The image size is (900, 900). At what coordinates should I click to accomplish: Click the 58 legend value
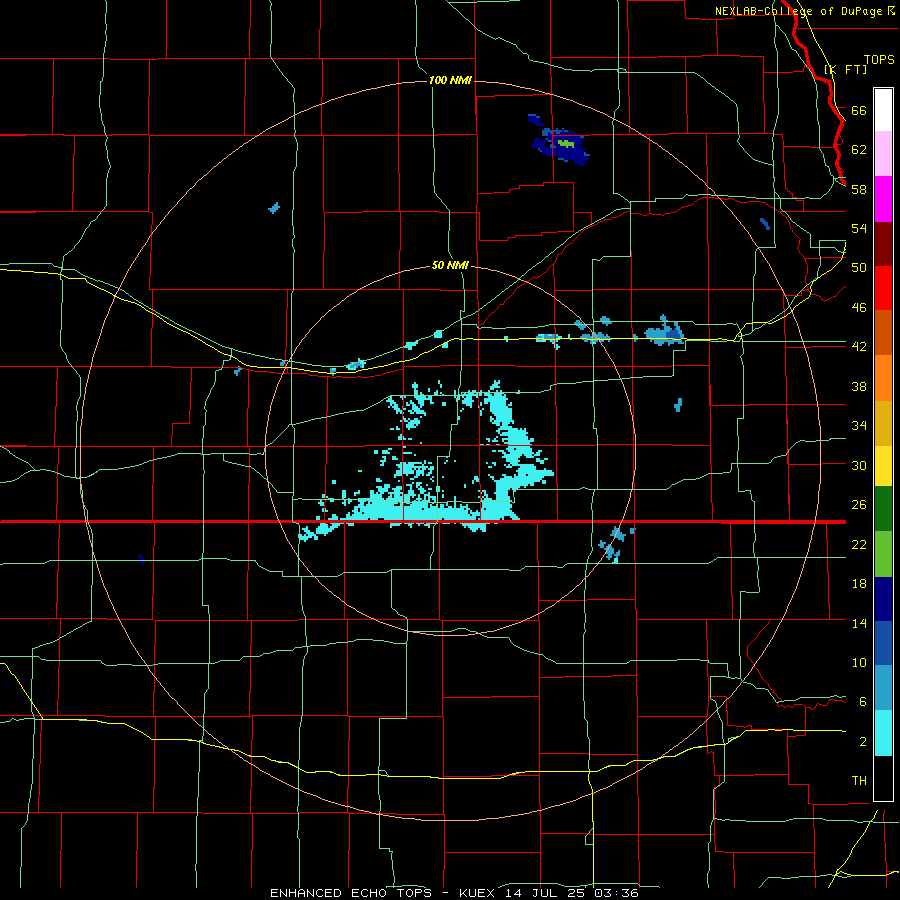pyautogui.click(x=859, y=189)
